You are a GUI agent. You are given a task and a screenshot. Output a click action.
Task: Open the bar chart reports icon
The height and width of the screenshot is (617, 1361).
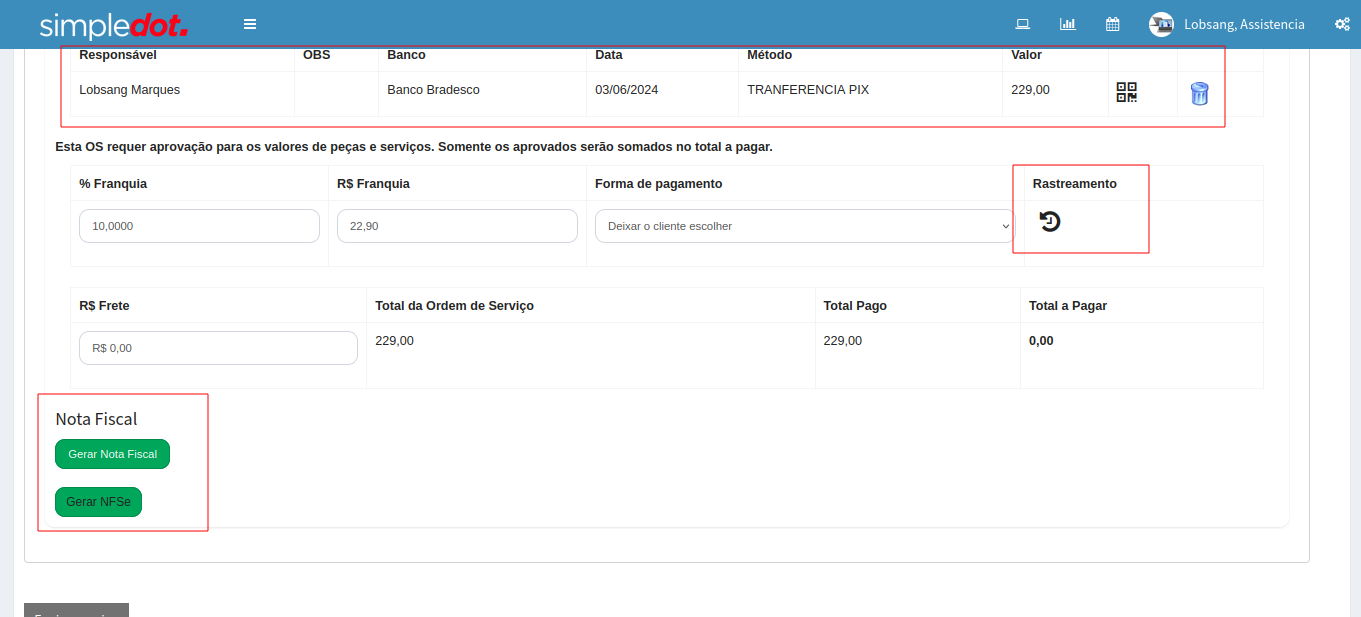coord(1067,24)
